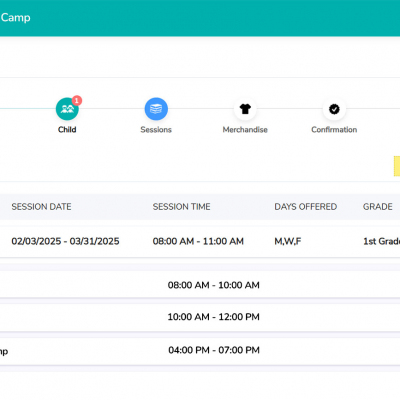Click the Camp header title
This screenshot has width=400, height=400.
[15, 17]
